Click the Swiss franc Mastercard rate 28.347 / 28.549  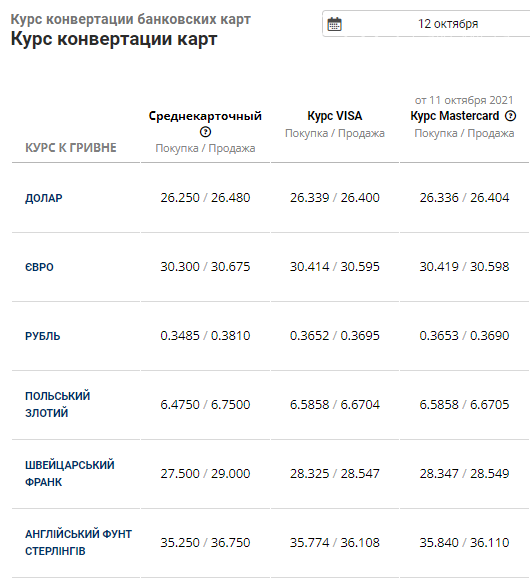click(x=464, y=473)
